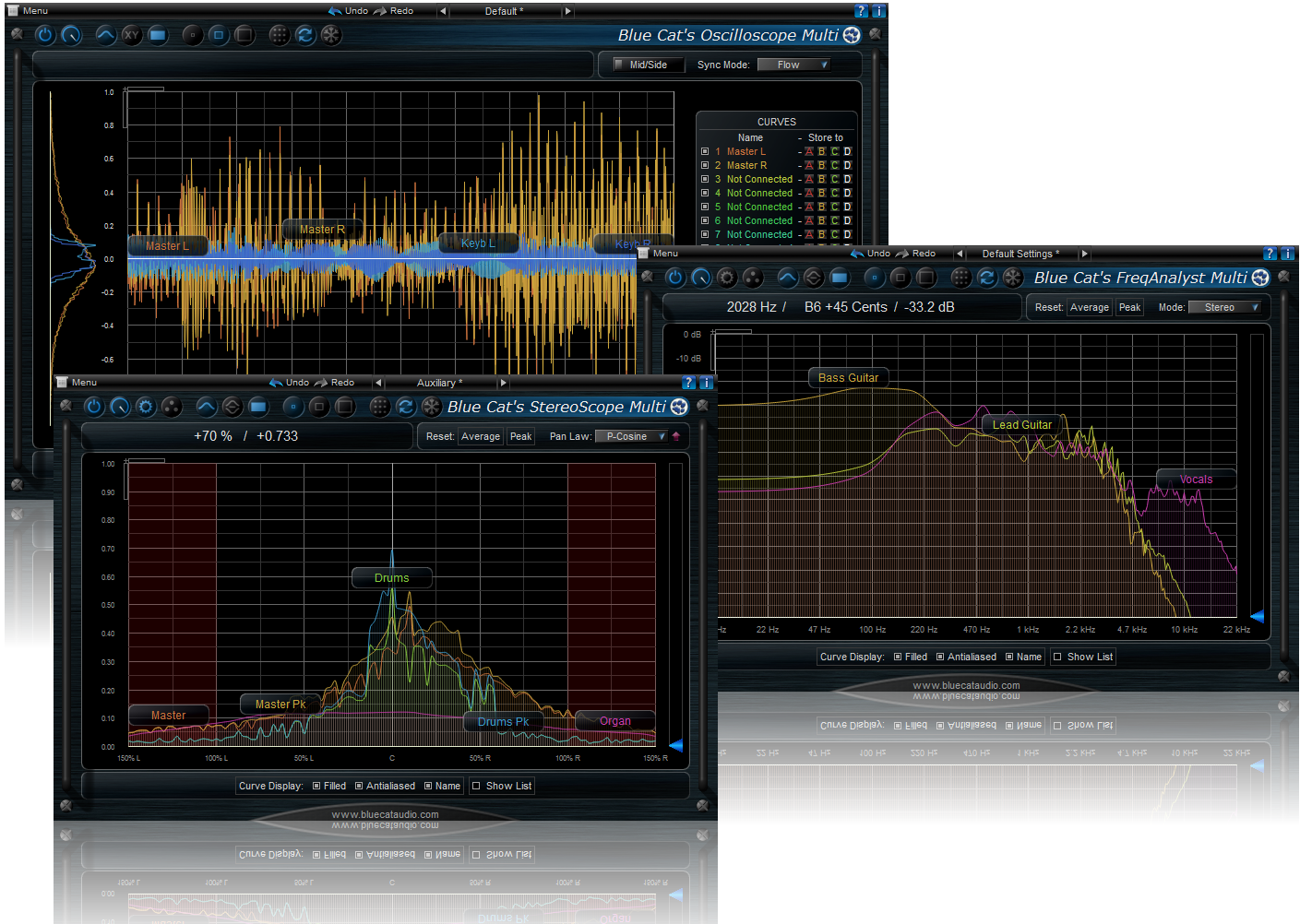Toggle Master R curve checkbox in Curves list
The height and width of the screenshot is (924, 1312).
coord(705,165)
